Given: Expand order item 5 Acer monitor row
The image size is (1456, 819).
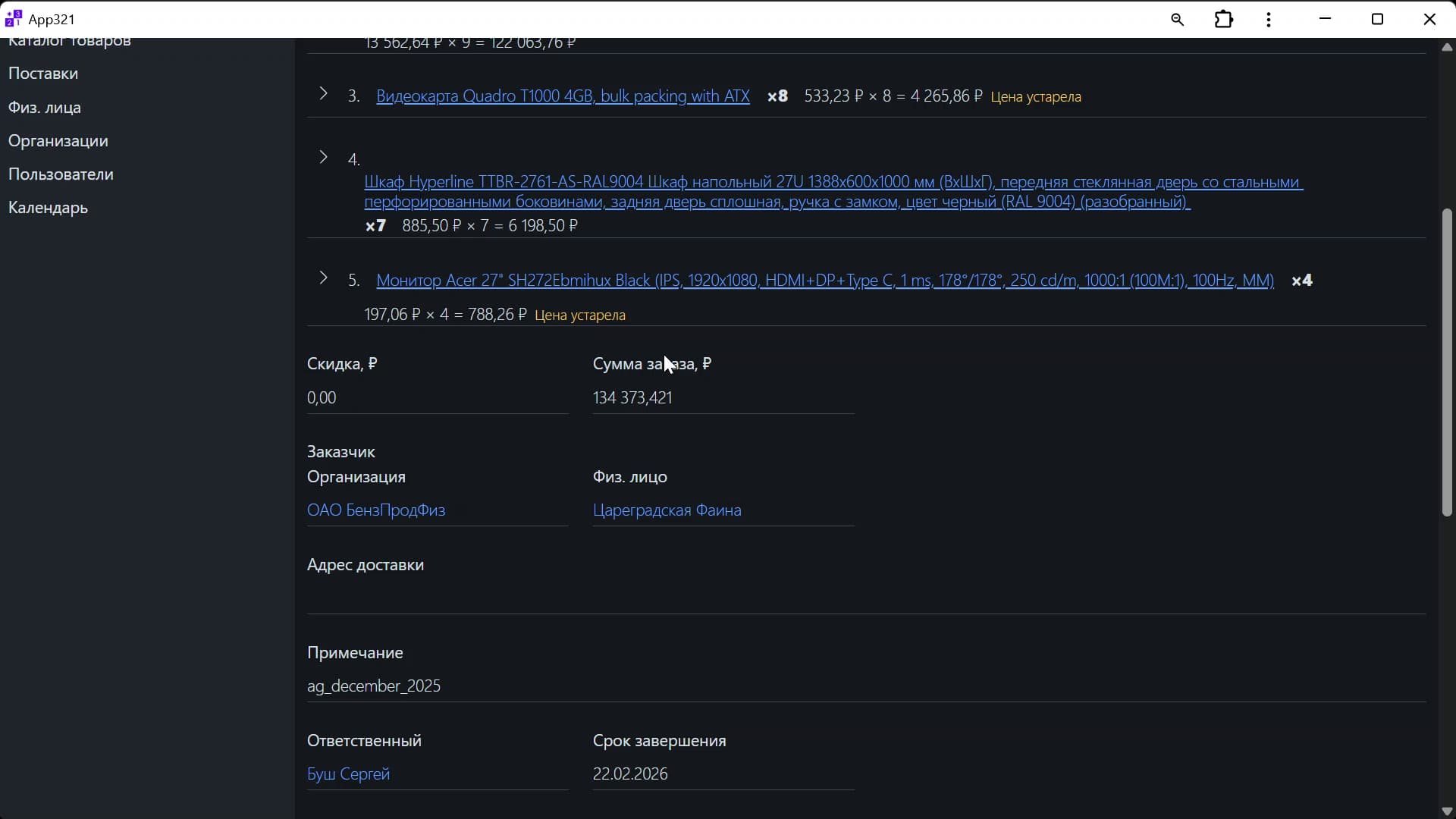Looking at the screenshot, I should 323,278.
